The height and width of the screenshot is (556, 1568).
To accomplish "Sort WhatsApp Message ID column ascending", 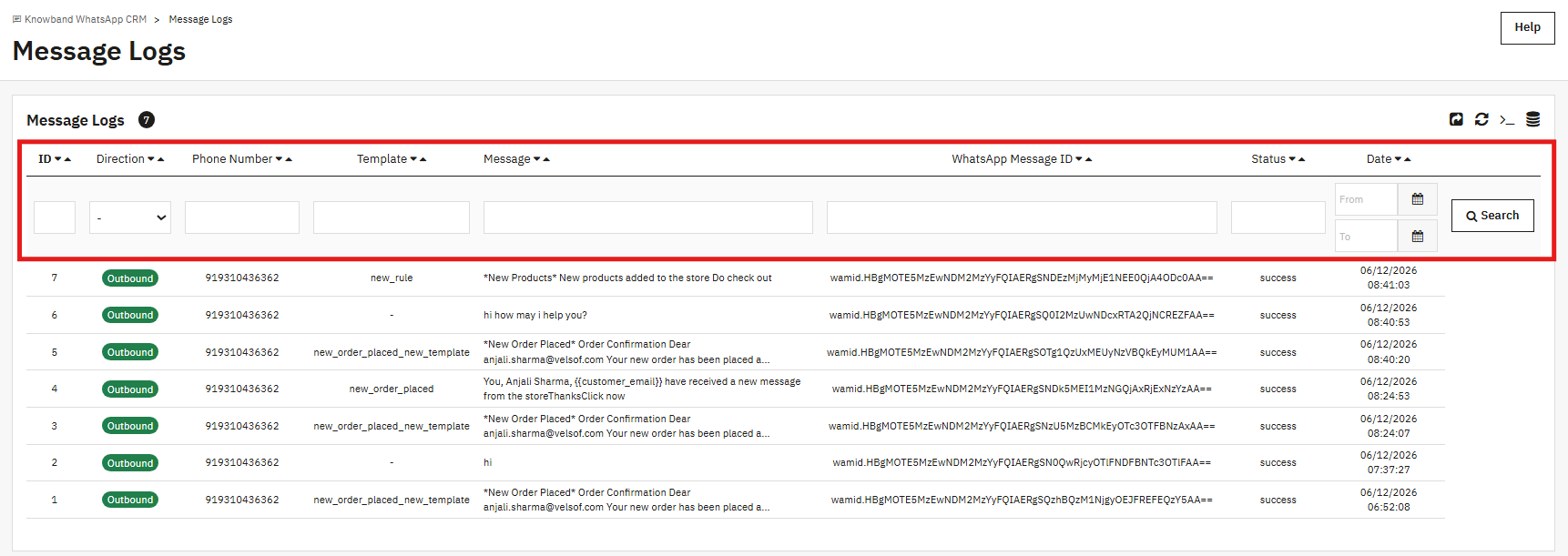I will (1089, 159).
